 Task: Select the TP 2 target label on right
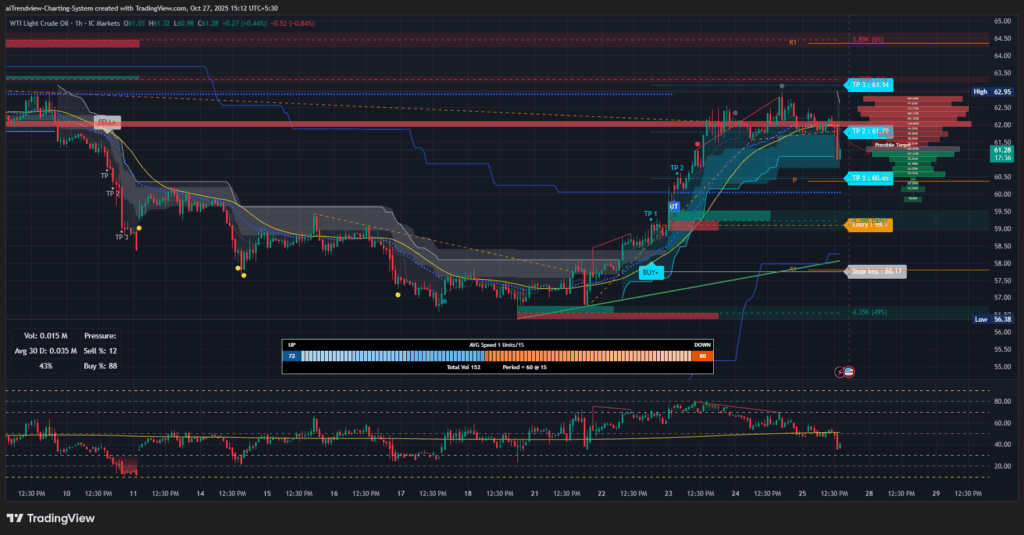[868, 131]
